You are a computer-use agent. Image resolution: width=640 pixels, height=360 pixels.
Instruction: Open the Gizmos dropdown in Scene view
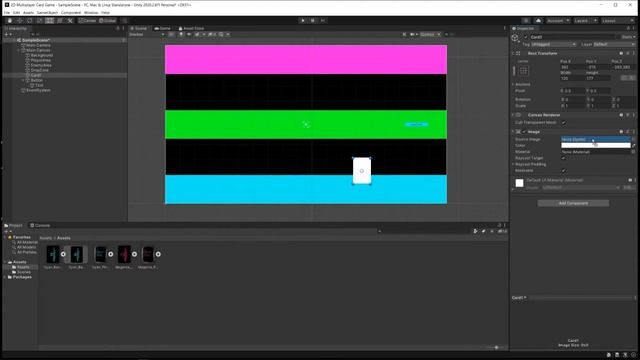tap(430, 34)
